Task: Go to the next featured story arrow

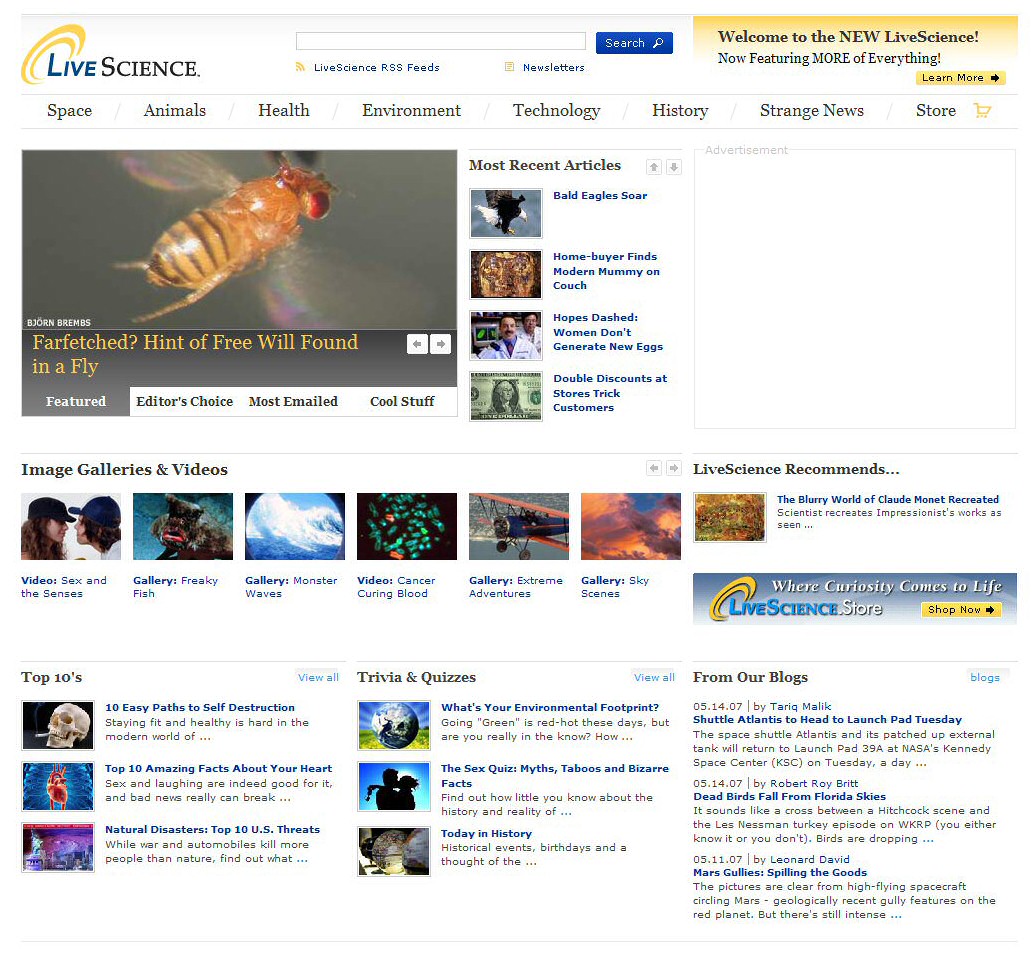Action: click(440, 344)
